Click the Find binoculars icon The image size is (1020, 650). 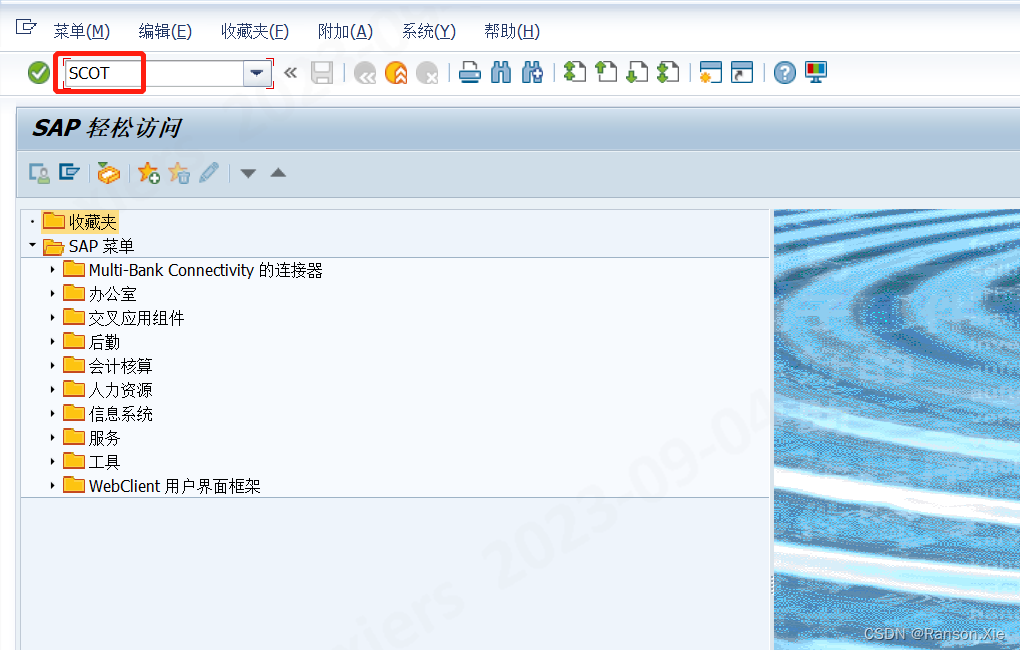[x=501, y=73]
